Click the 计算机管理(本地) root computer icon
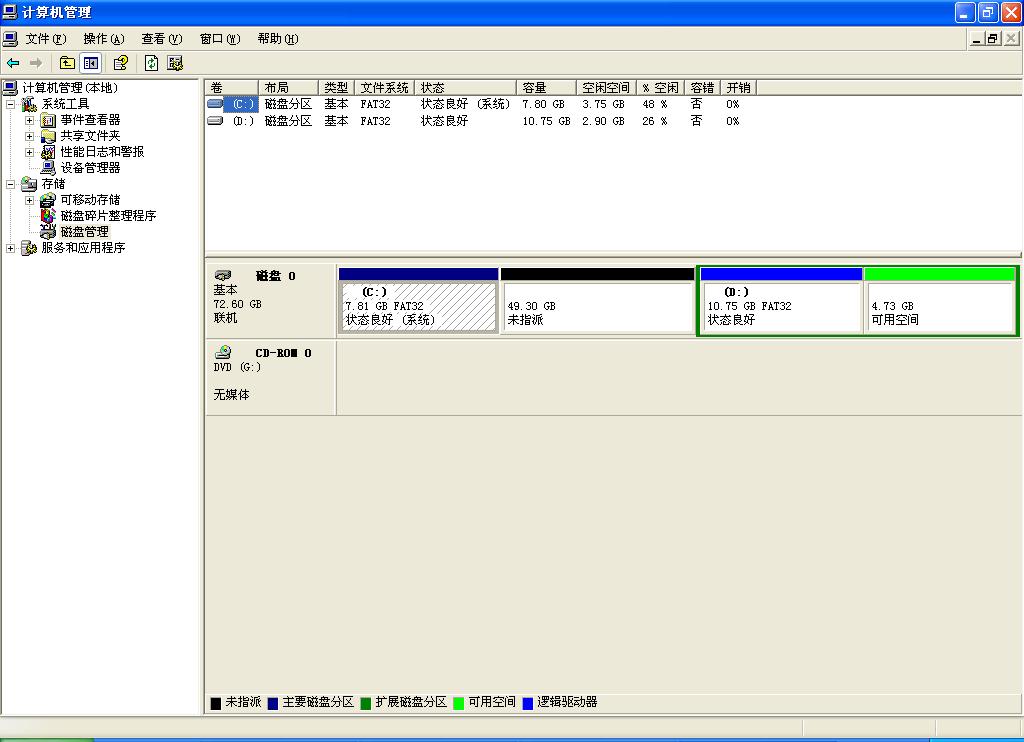Image resolution: width=1024 pixels, height=742 pixels. [x=10, y=88]
